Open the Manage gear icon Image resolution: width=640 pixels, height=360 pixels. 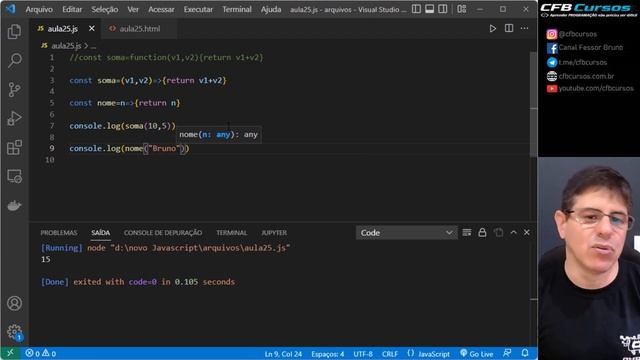(x=14, y=332)
